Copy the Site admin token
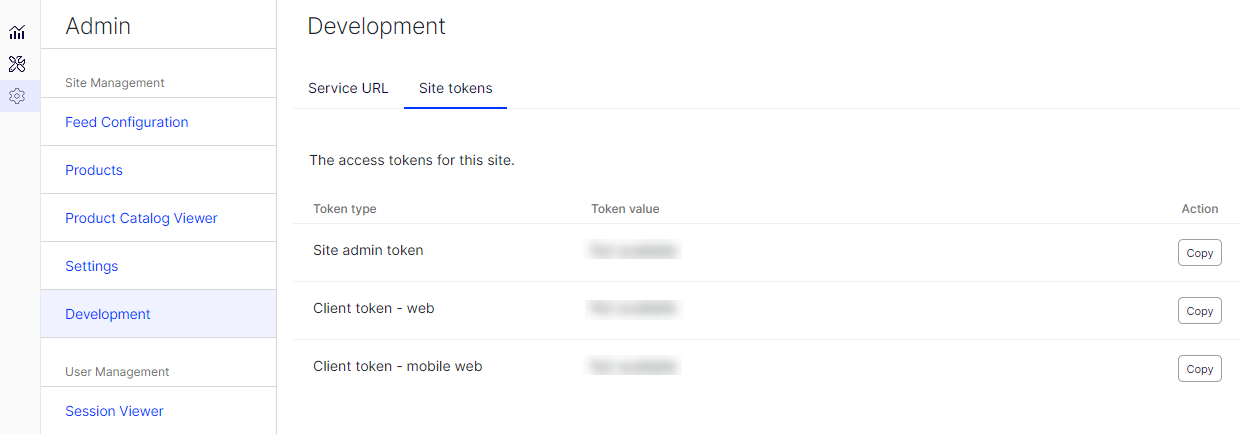 [x=1199, y=253]
